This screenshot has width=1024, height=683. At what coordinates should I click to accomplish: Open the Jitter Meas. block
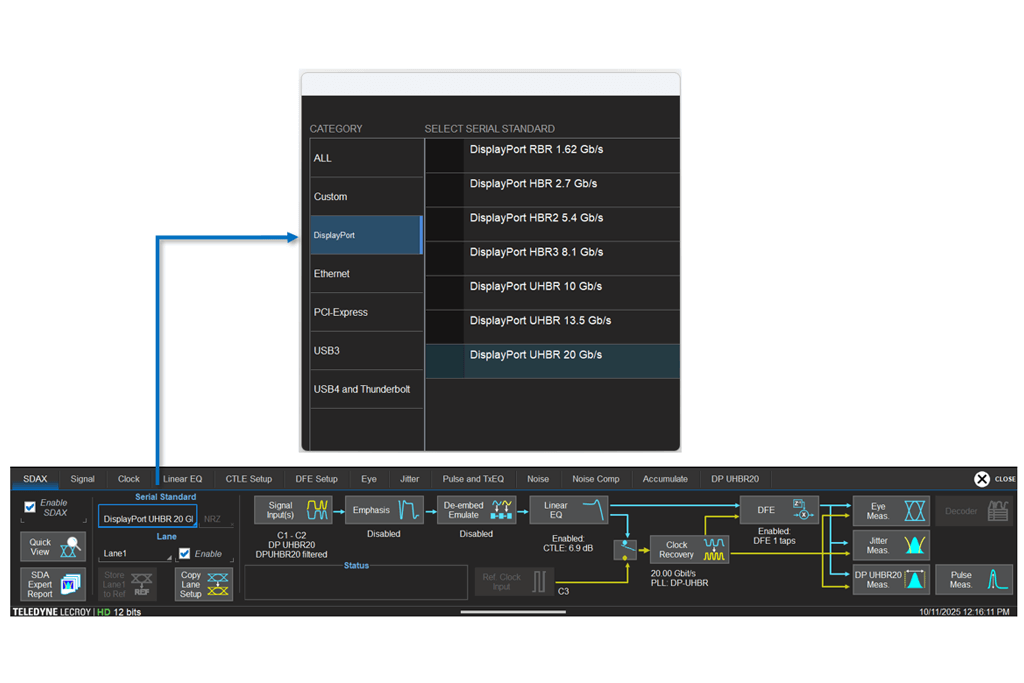[891, 545]
